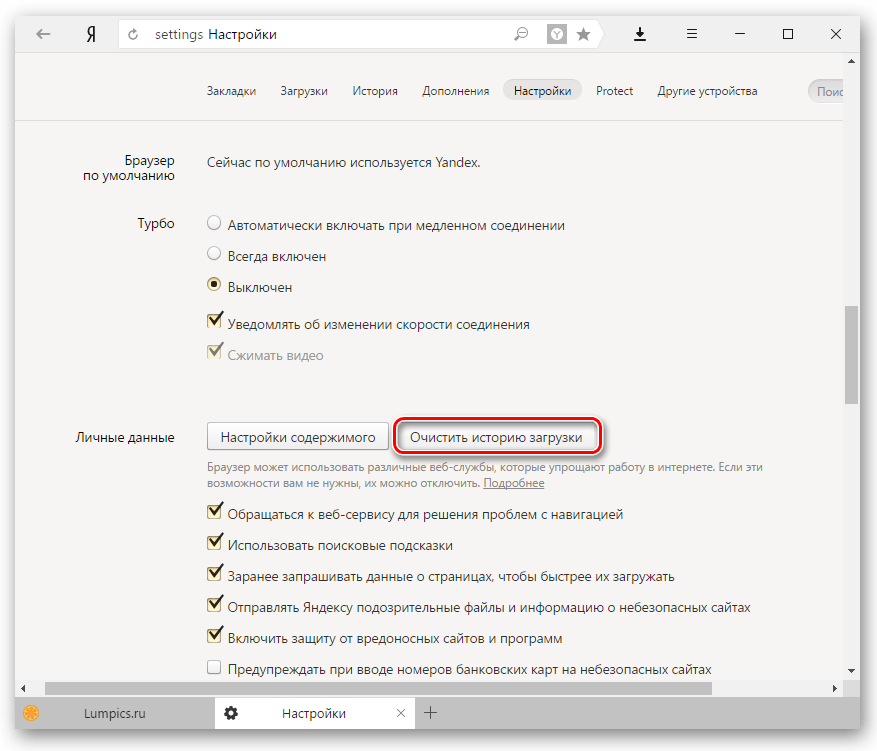
Task: Uncheck 'Использовать поисковые подсказки'
Action: (x=214, y=545)
